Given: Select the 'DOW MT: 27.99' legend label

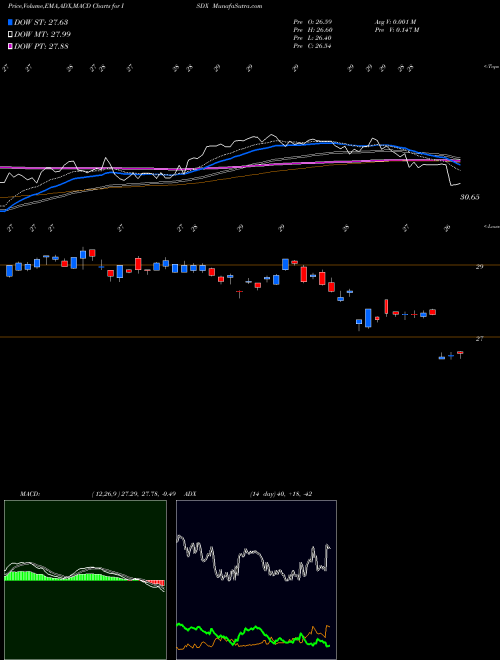Looking at the screenshot, I should pyautogui.click(x=42, y=35).
